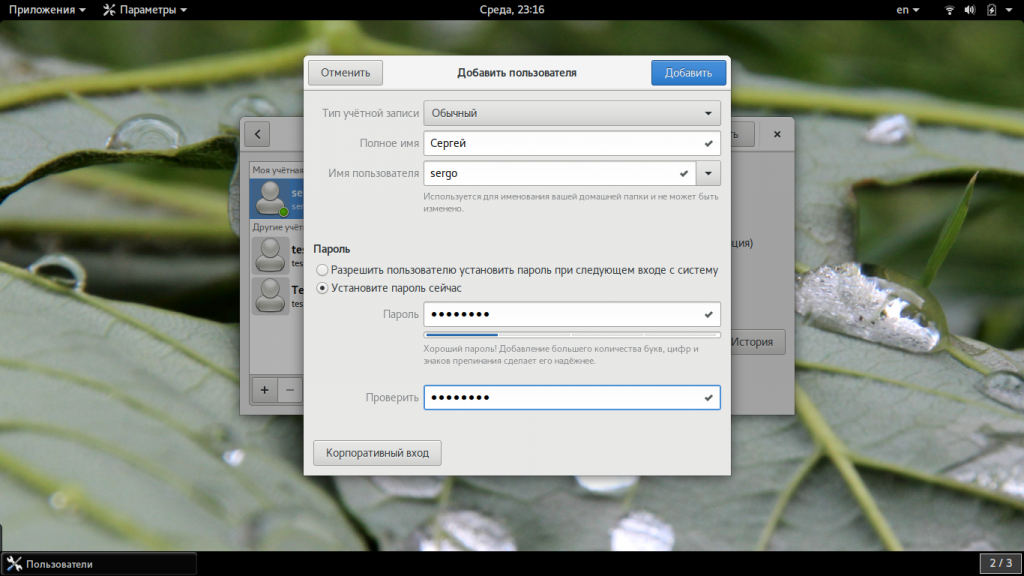This screenshot has width=1024, height=576.
Task: Open the 'Тип учётной записи' dropdown
Action: pos(572,113)
